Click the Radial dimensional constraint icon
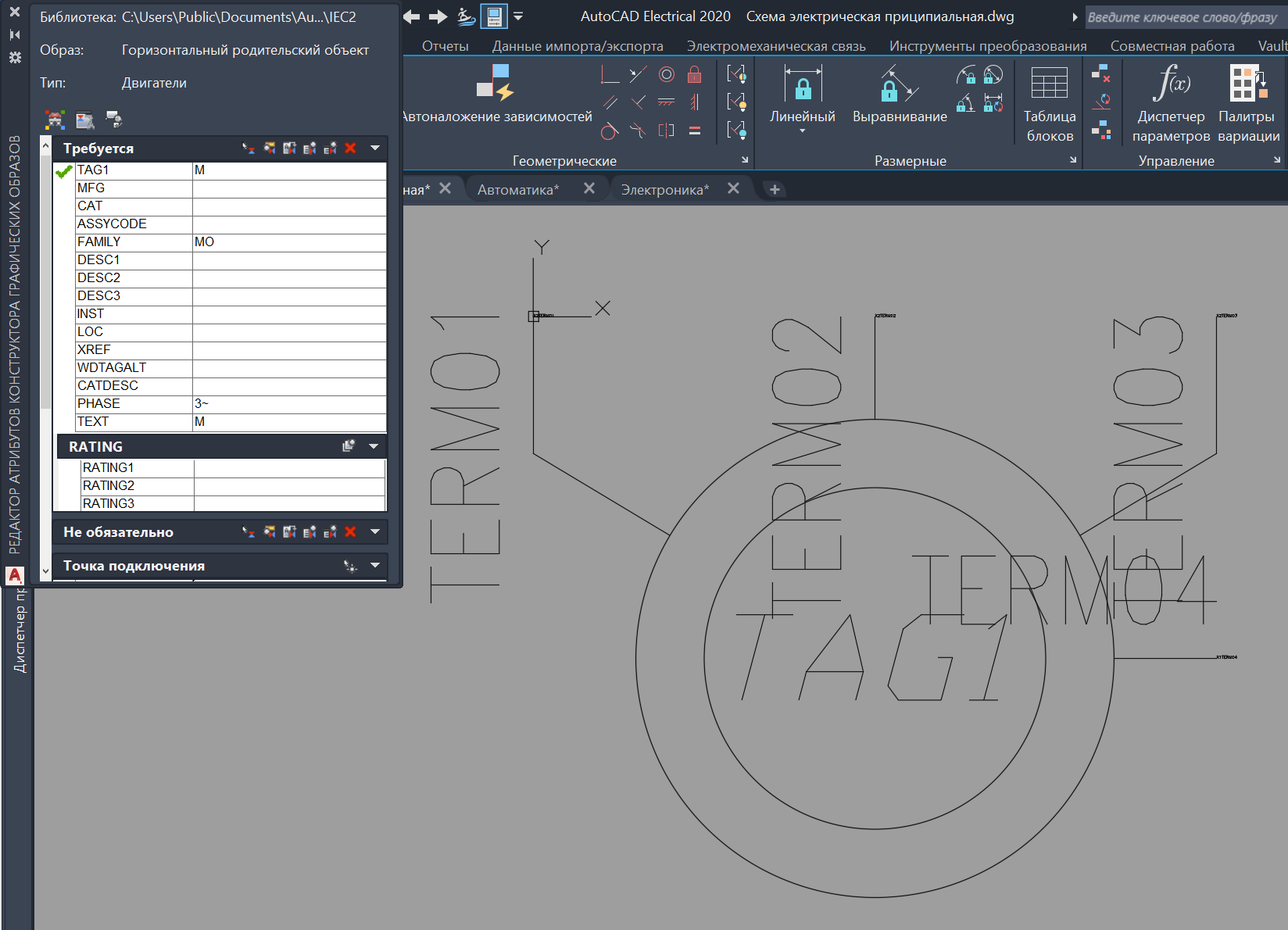 [966, 75]
